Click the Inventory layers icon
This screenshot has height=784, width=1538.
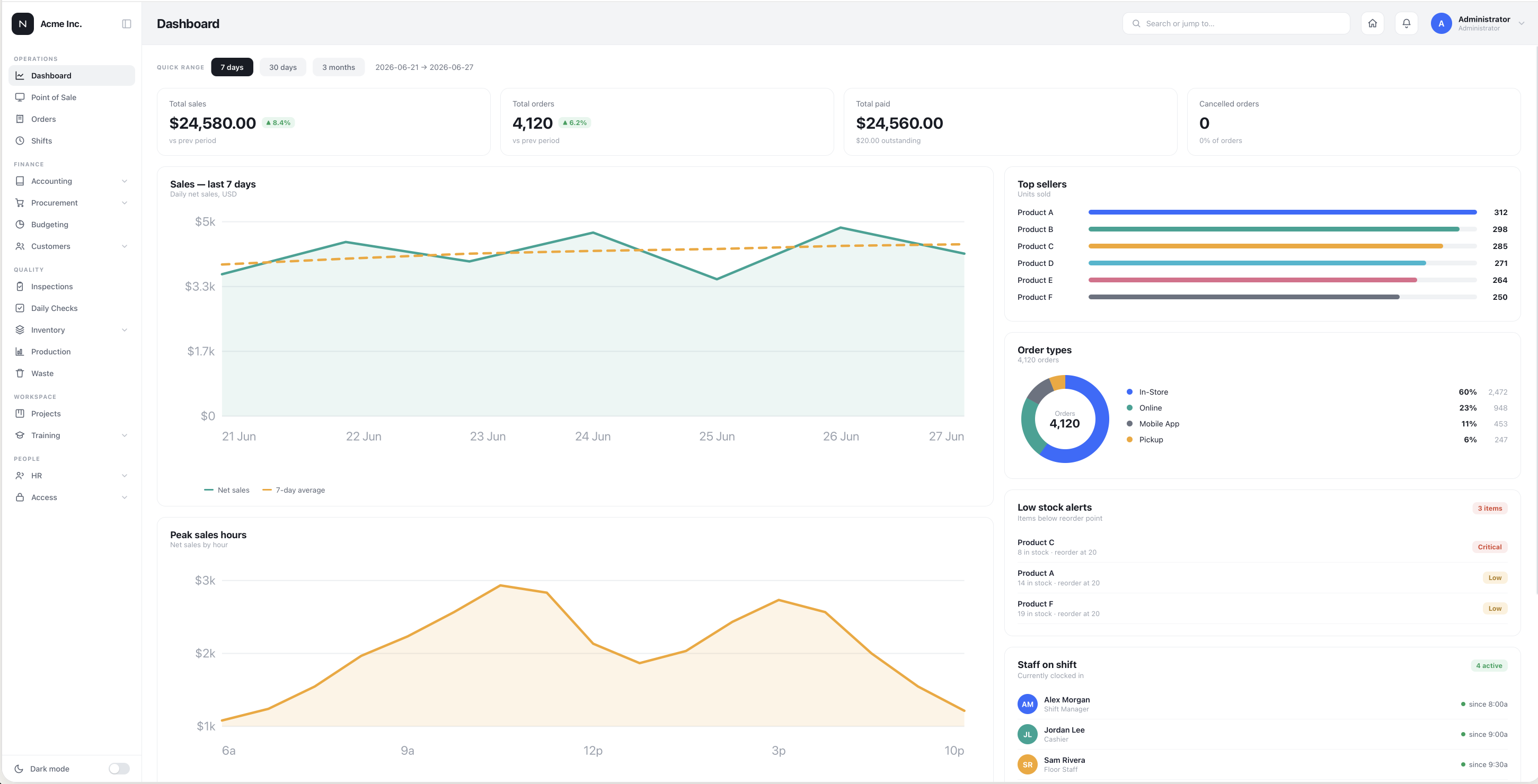click(x=20, y=330)
